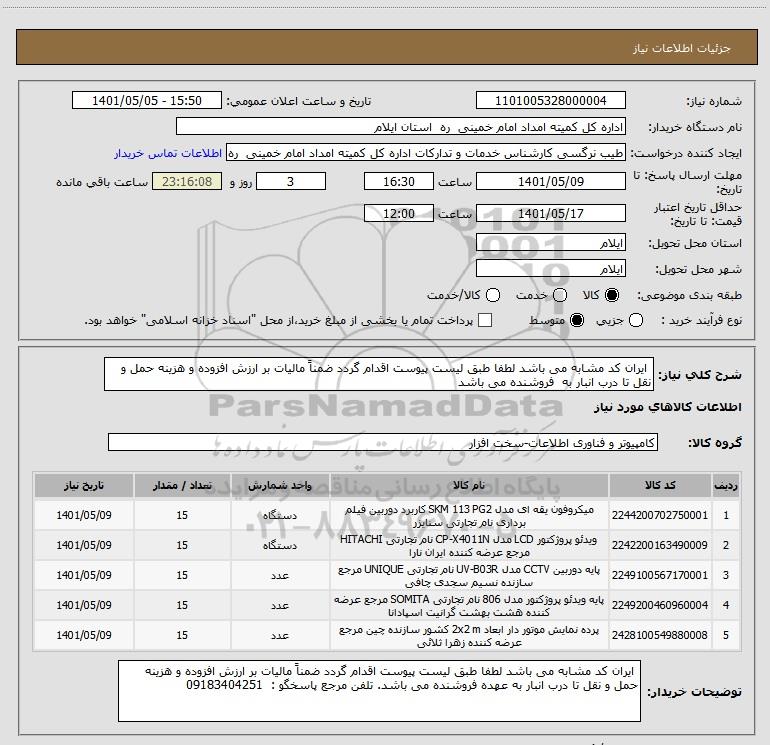The height and width of the screenshot is (745, 770).
Task: Click the validity time 12:00 field
Action: coord(399,213)
